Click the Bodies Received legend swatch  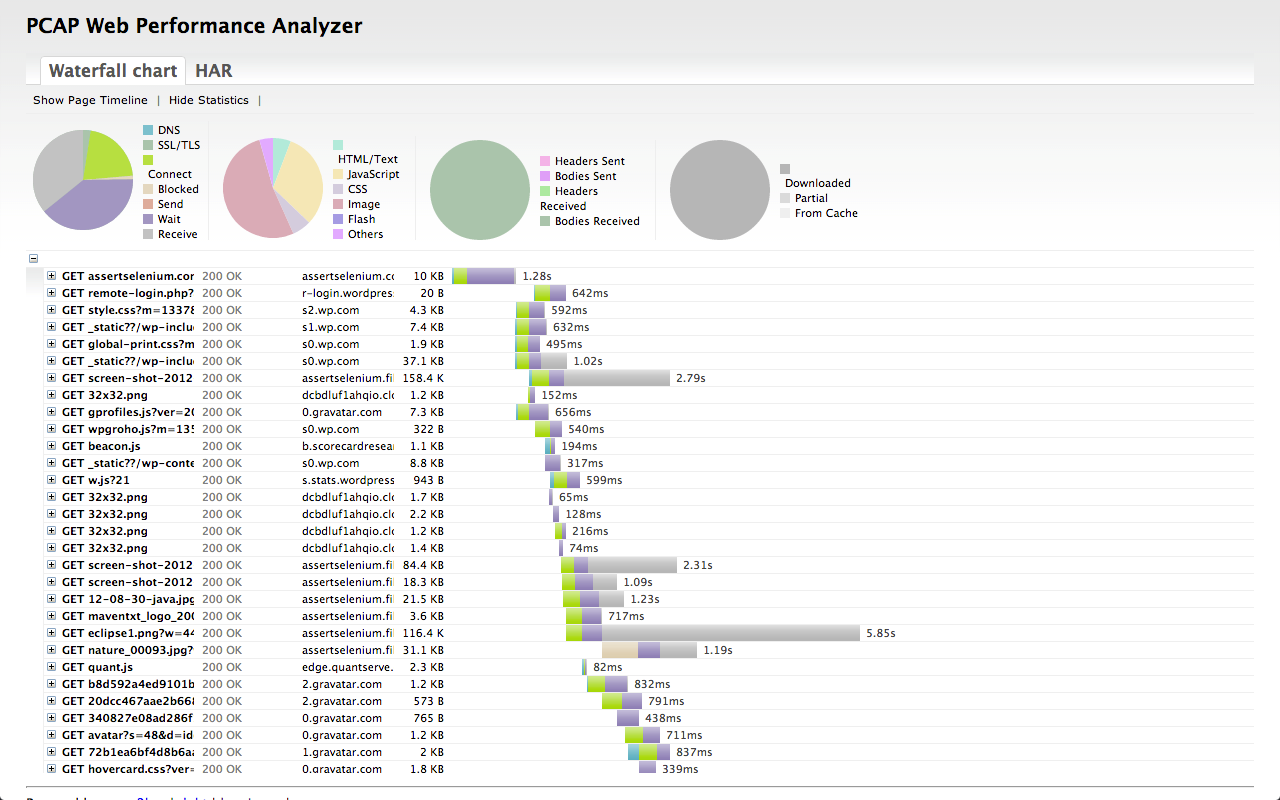[545, 221]
